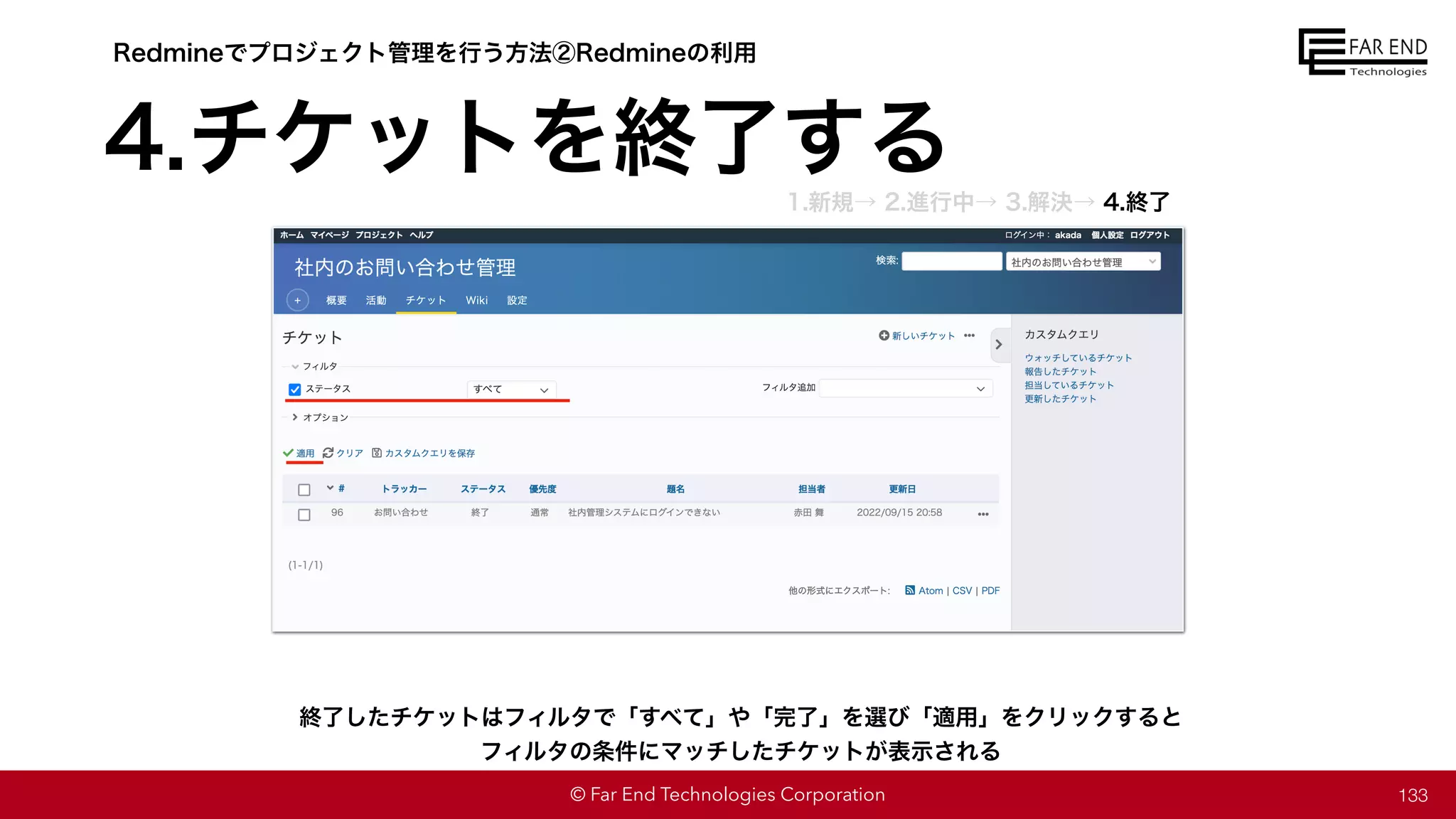1456x819 pixels.
Task: Open the 活動 tab
Action: (x=376, y=300)
